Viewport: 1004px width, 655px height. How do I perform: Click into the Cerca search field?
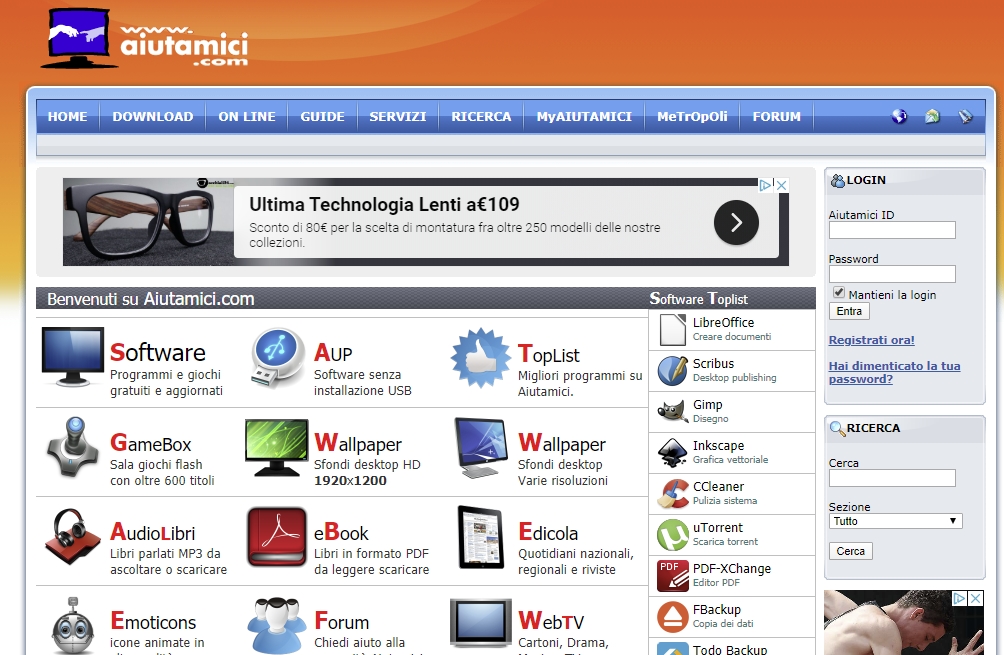tap(892, 478)
